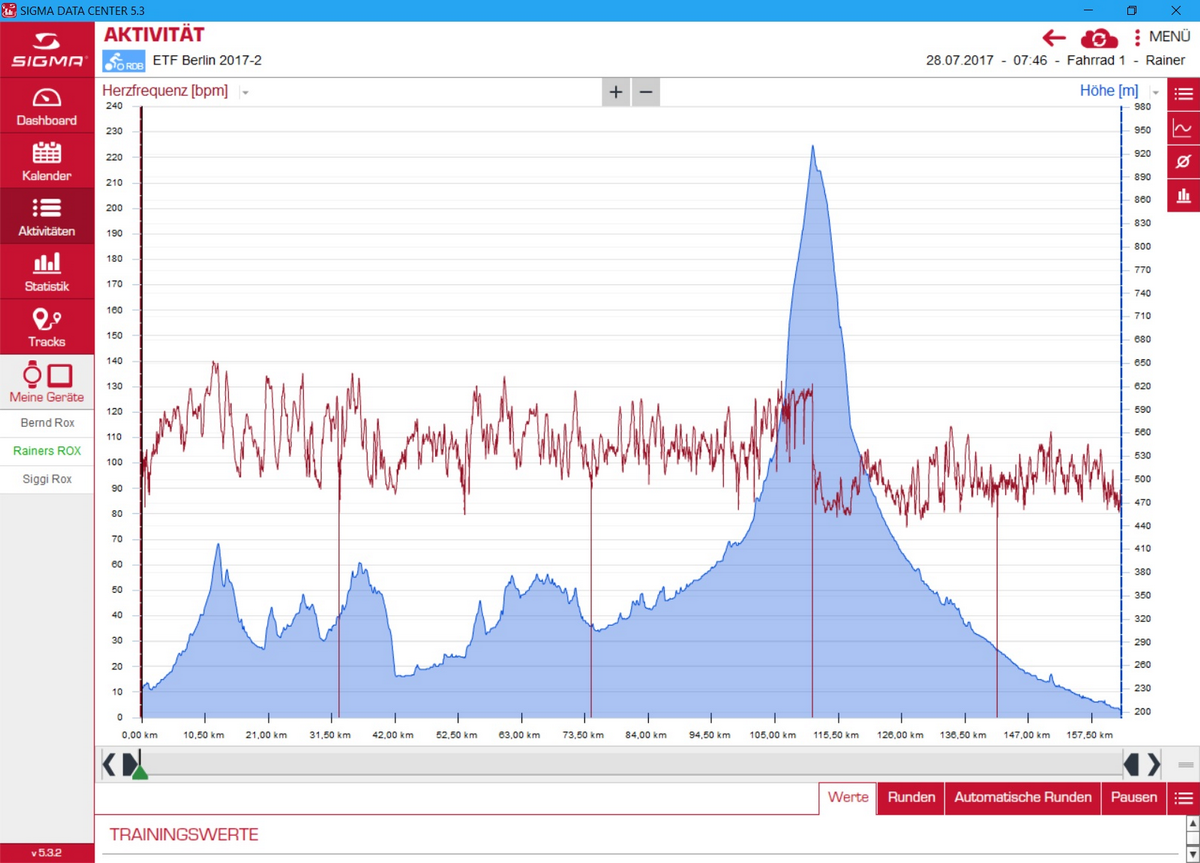This screenshot has width=1200, height=863.
Task: Open the Kalender view
Action: pos(47,161)
